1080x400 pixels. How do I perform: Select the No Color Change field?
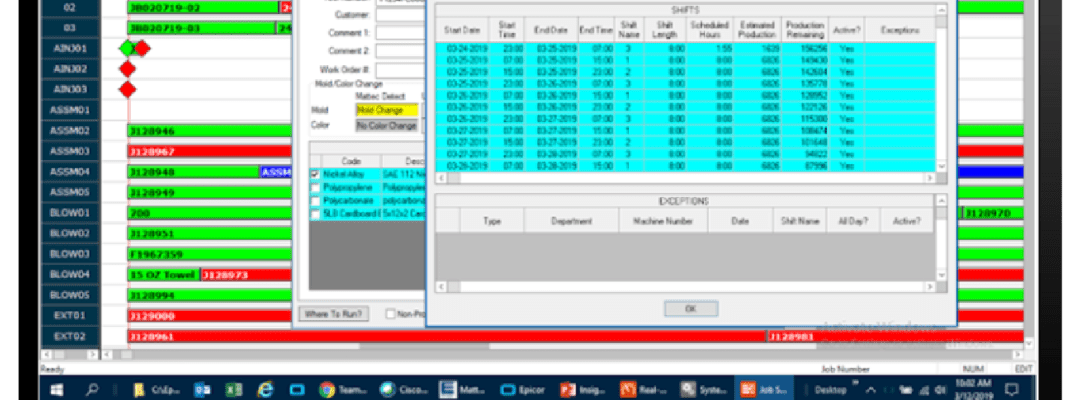386,126
